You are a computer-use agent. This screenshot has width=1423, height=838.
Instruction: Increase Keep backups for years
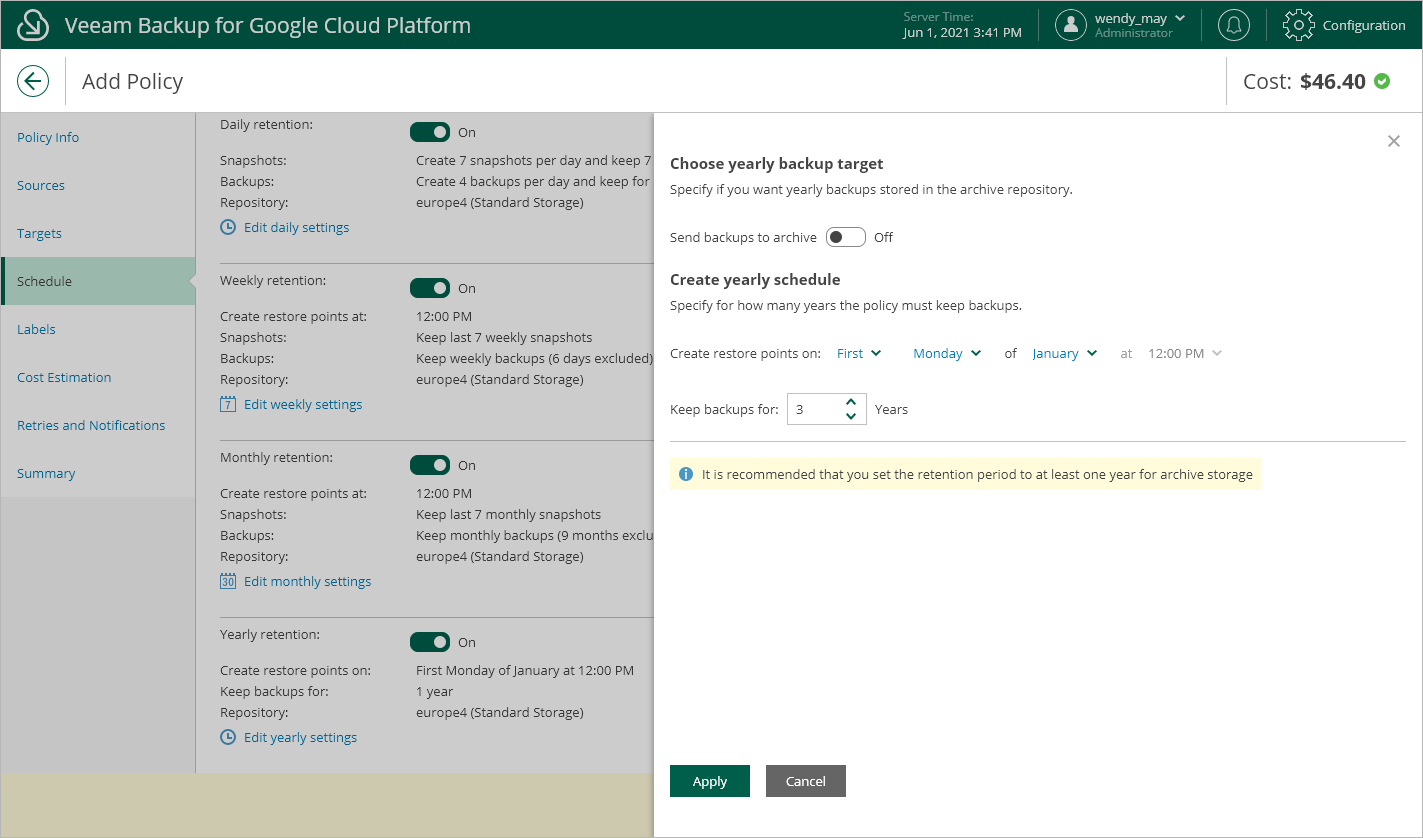pyautogui.click(x=850, y=402)
